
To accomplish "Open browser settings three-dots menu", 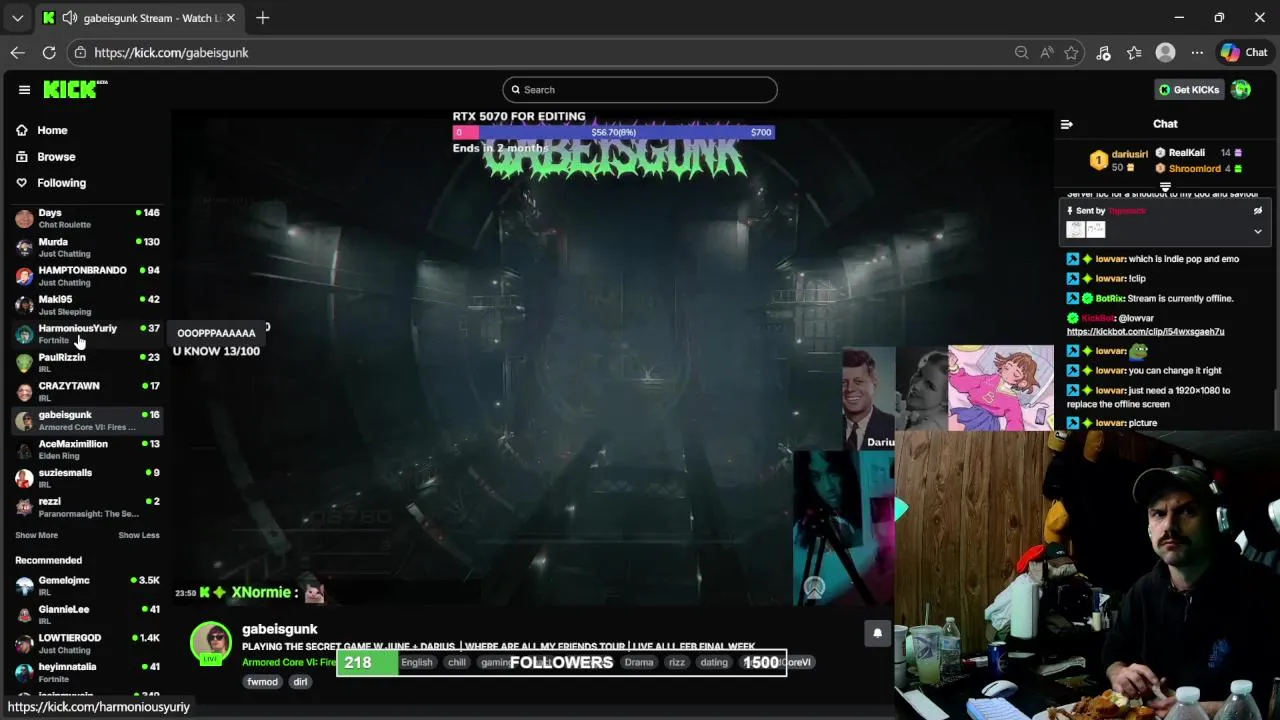I will tap(1197, 52).
